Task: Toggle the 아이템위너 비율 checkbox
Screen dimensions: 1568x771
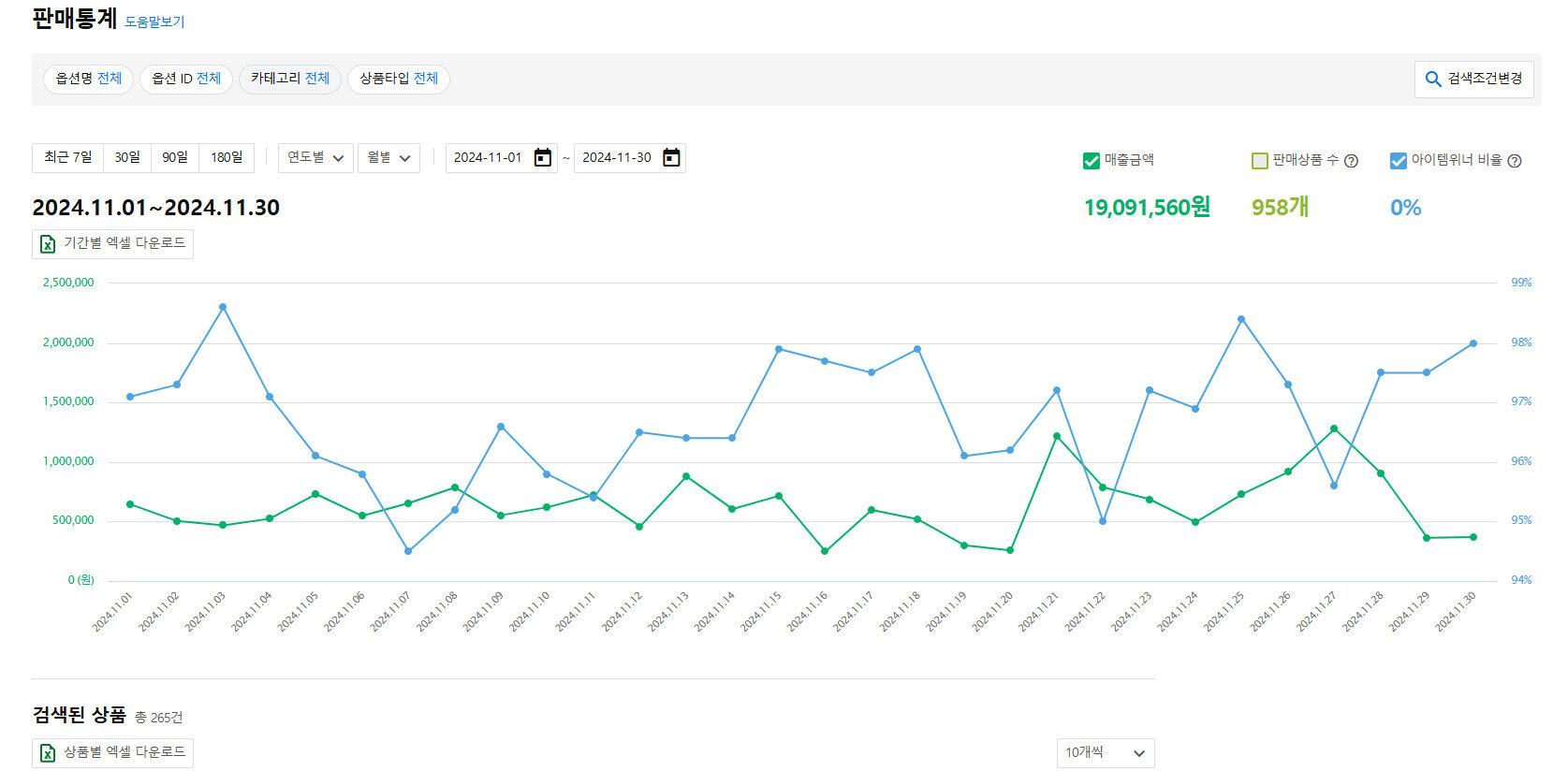Action: [x=1398, y=161]
